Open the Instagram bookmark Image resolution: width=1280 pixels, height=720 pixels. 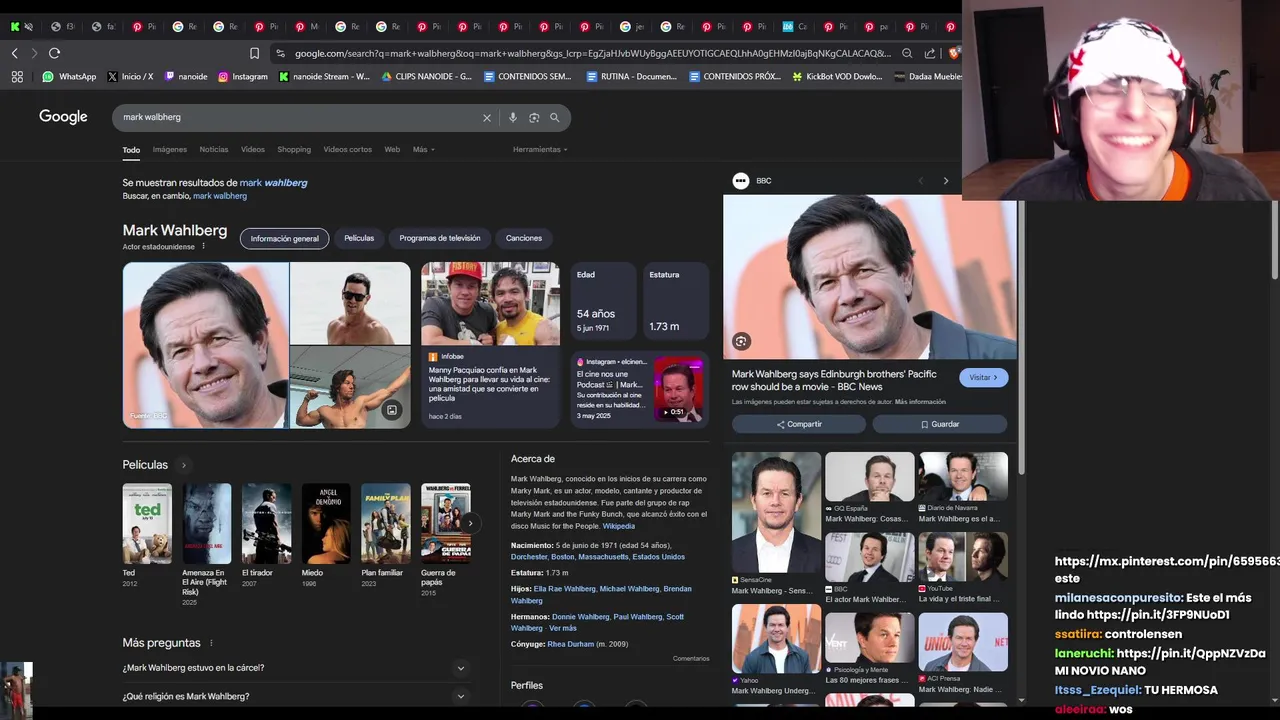coord(243,76)
